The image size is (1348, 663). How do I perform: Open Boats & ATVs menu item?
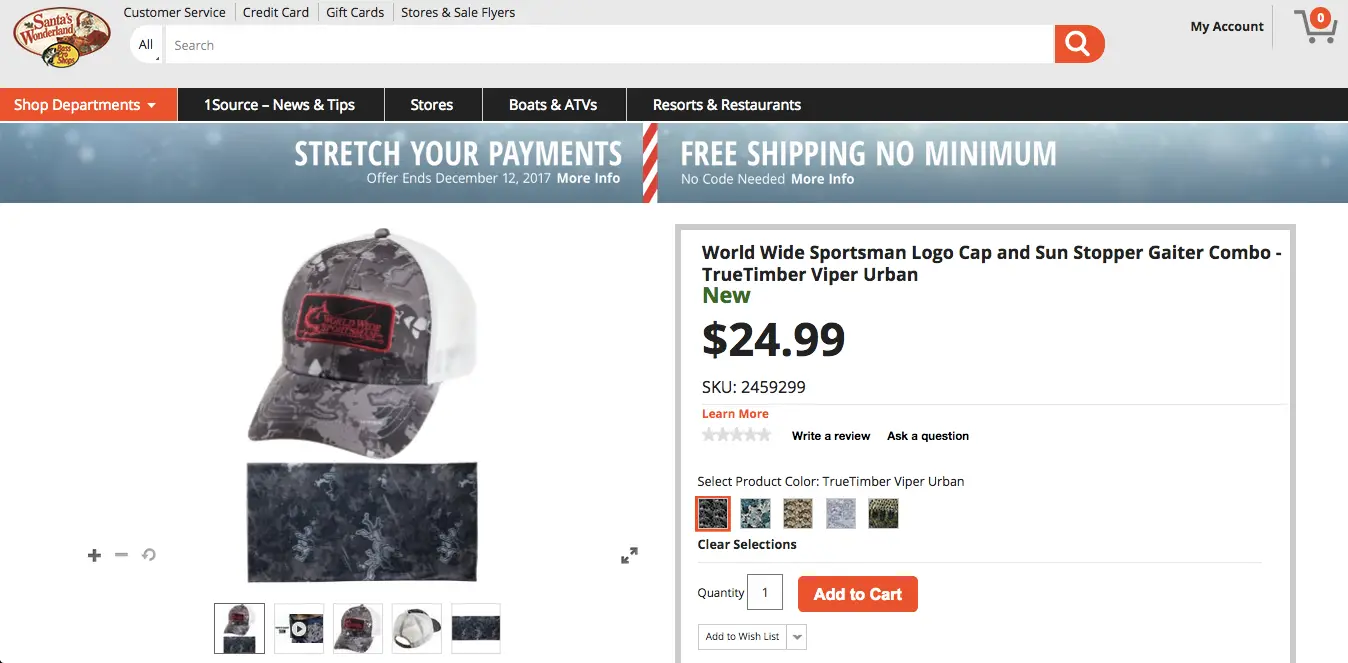click(553, 105)
